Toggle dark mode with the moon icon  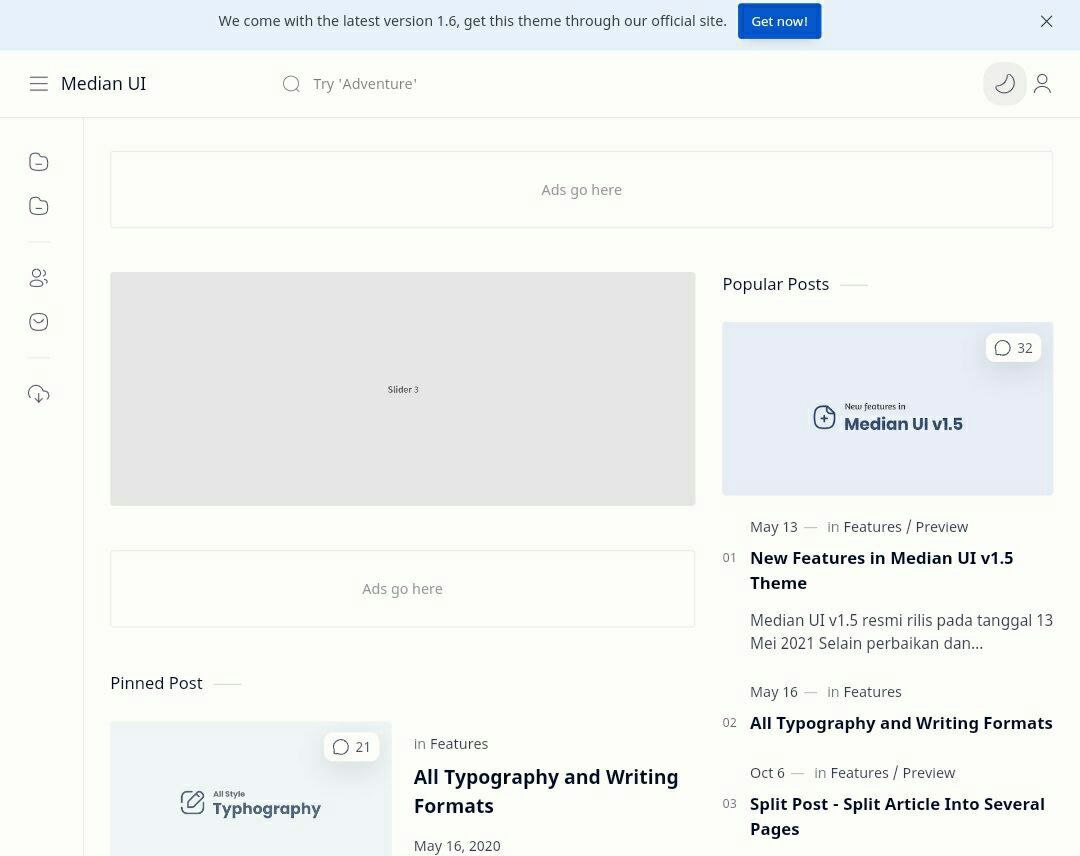1004,83
